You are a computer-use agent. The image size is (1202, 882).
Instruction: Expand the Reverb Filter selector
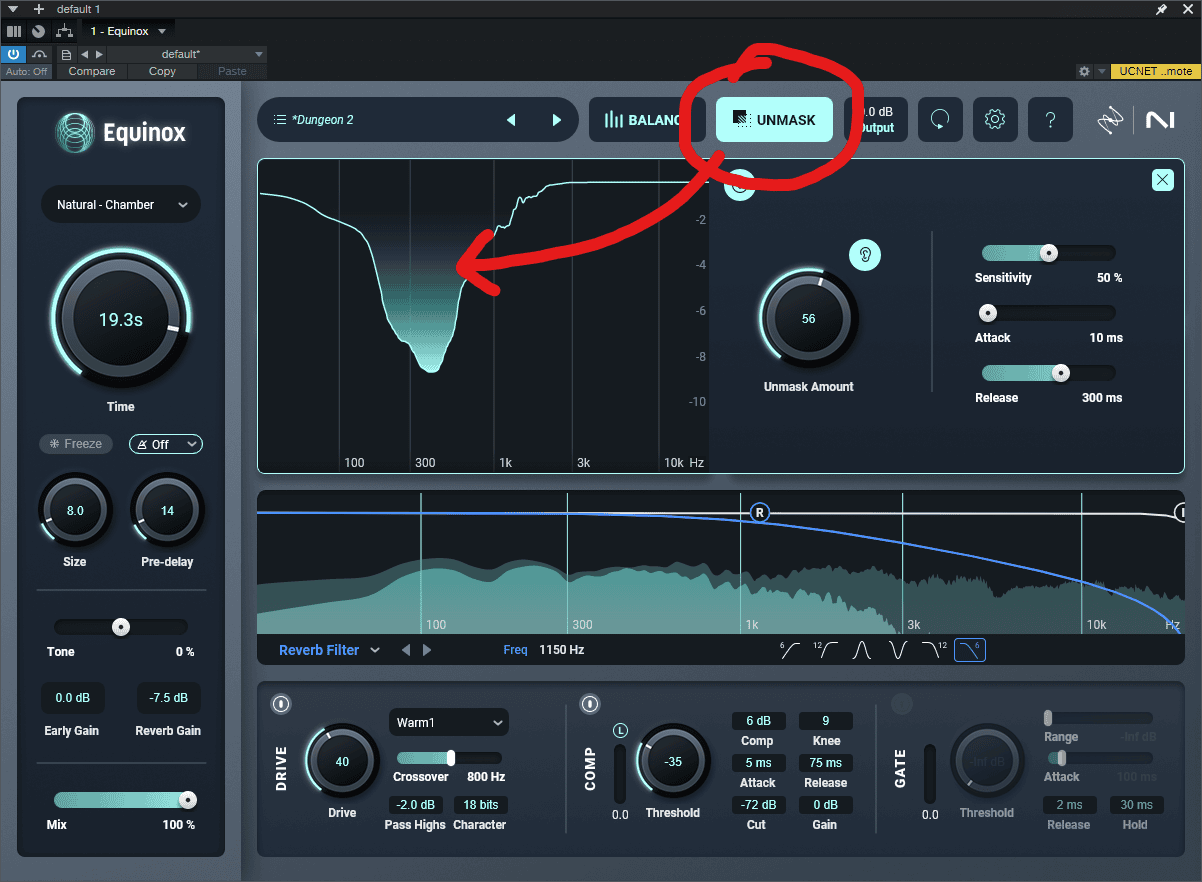click(329, 650)
